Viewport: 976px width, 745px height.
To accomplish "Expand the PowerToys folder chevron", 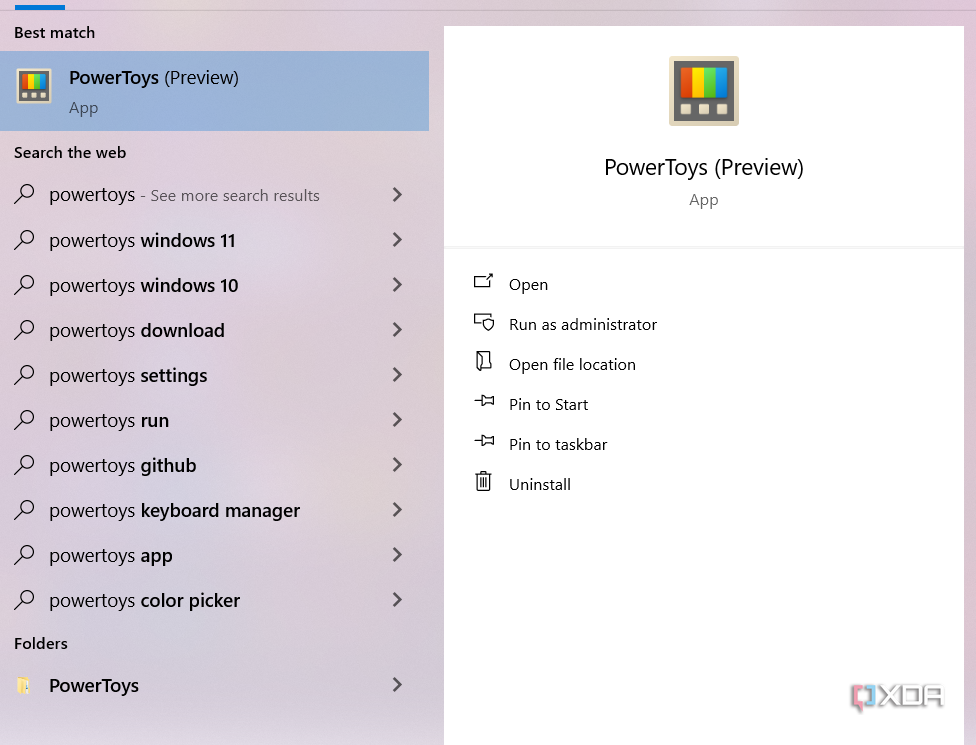I will [x=397, y=685].
